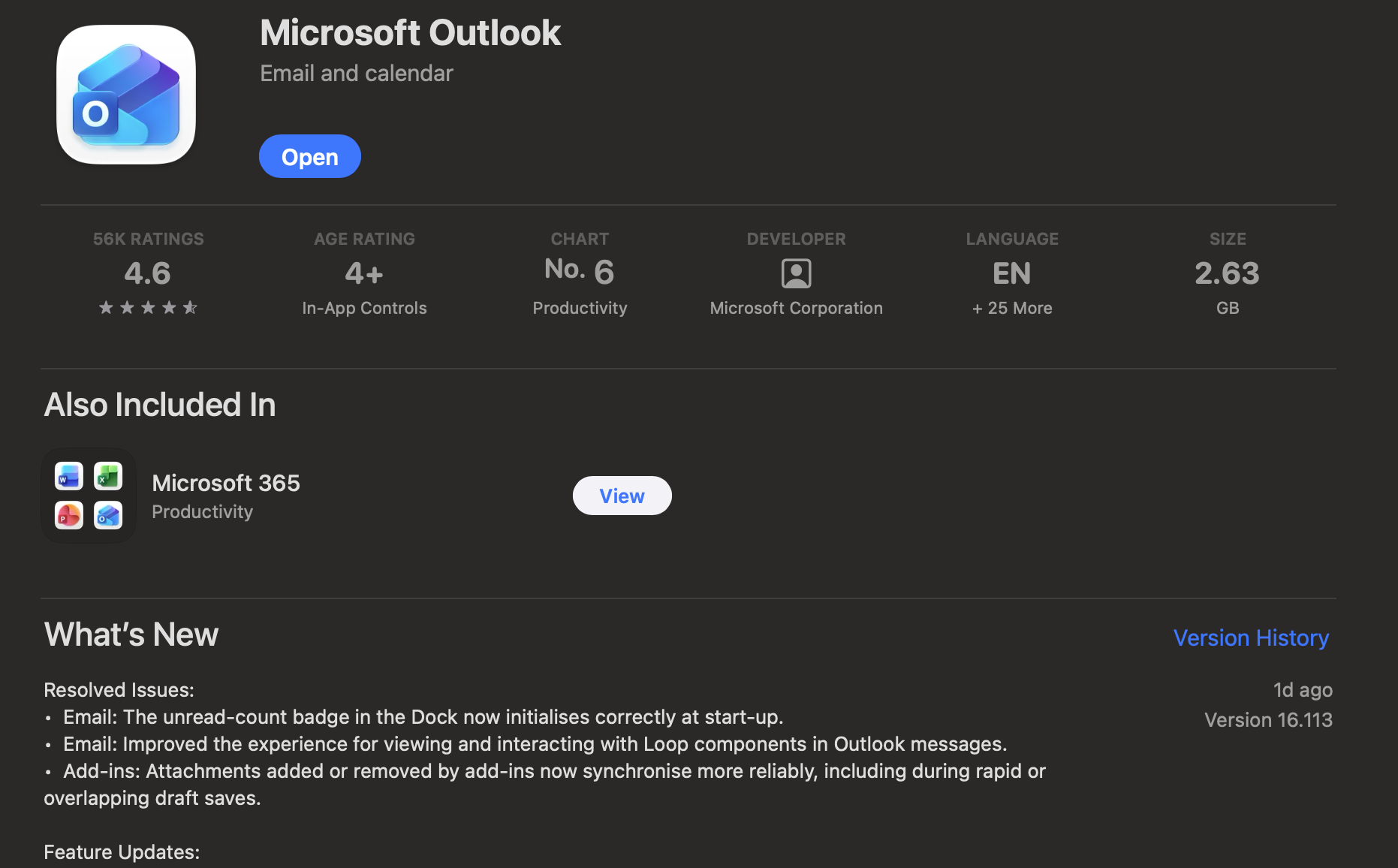The width and height of the screenshot is (1398, 868).
Task: Click the Email and calendar subtitle
Action: pyautogui.click(x=357, y=73)
